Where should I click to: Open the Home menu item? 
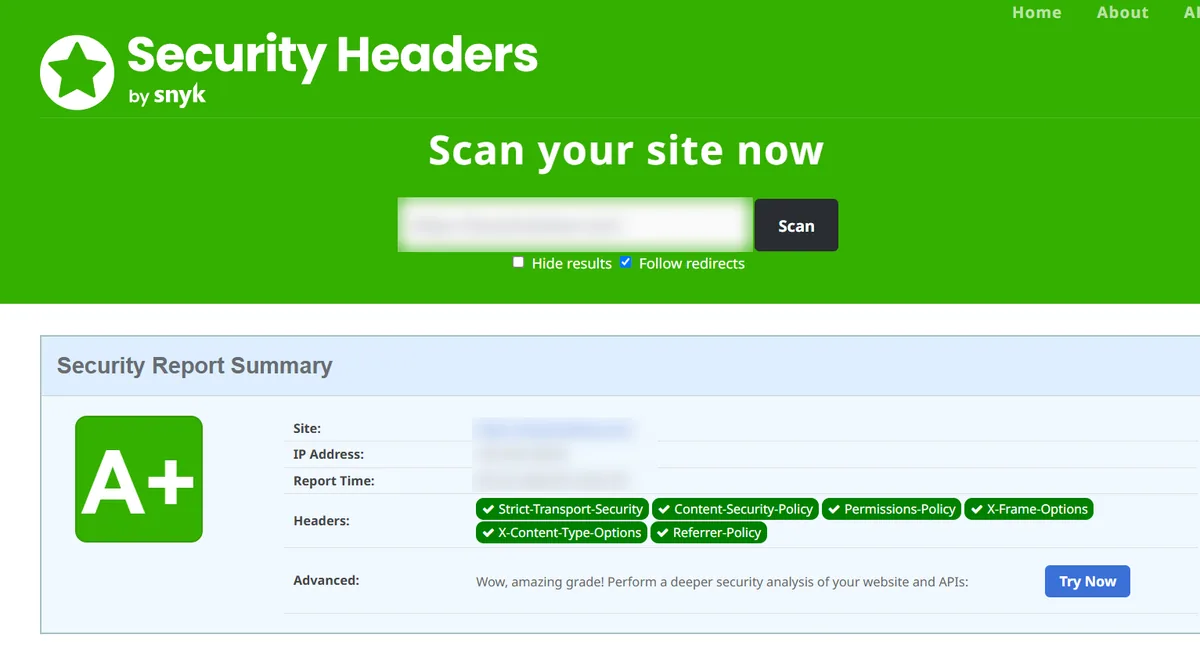(x=1037, y=13)
